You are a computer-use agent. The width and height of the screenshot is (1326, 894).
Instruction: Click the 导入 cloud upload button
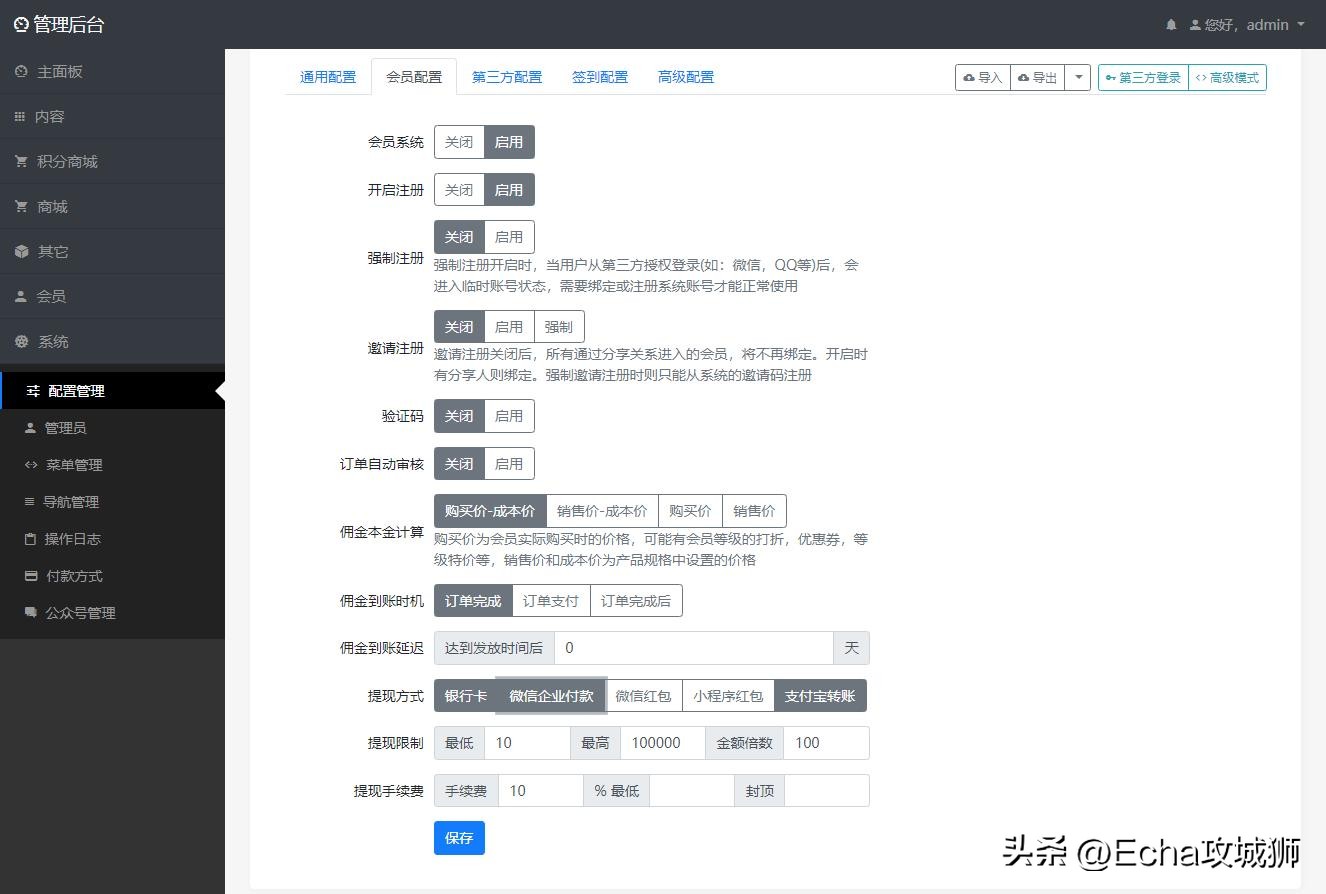(981, 76)
